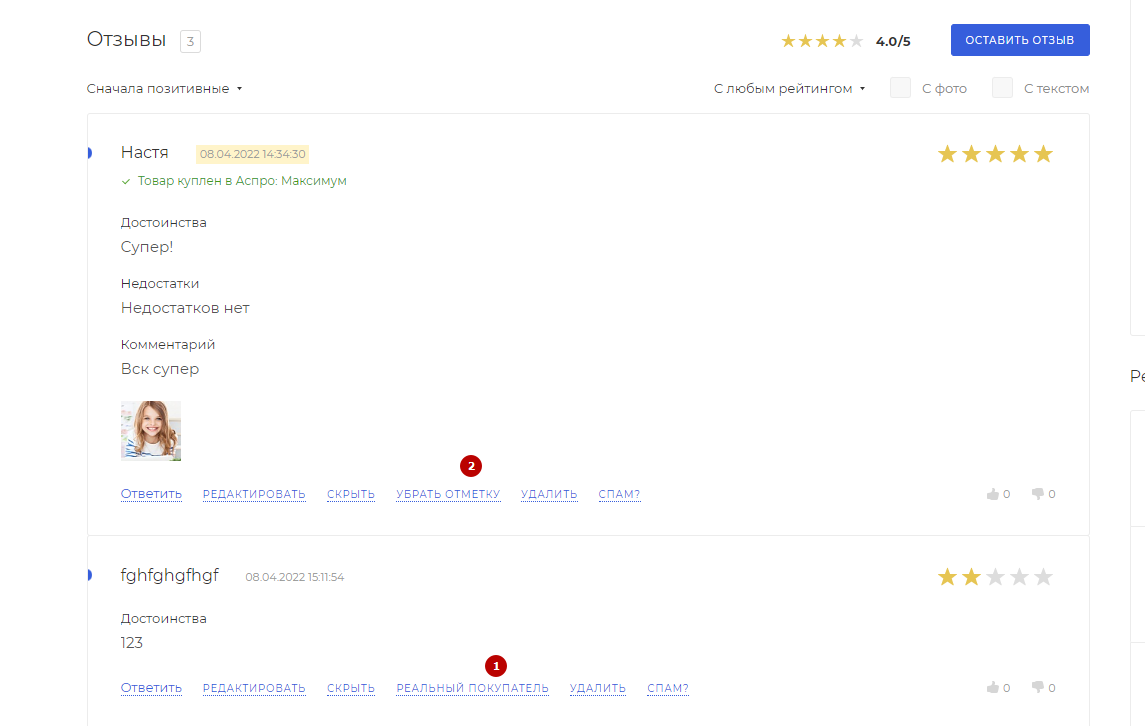
Task: Click the 'Отзывы' heading
Action: pos(126,39)
